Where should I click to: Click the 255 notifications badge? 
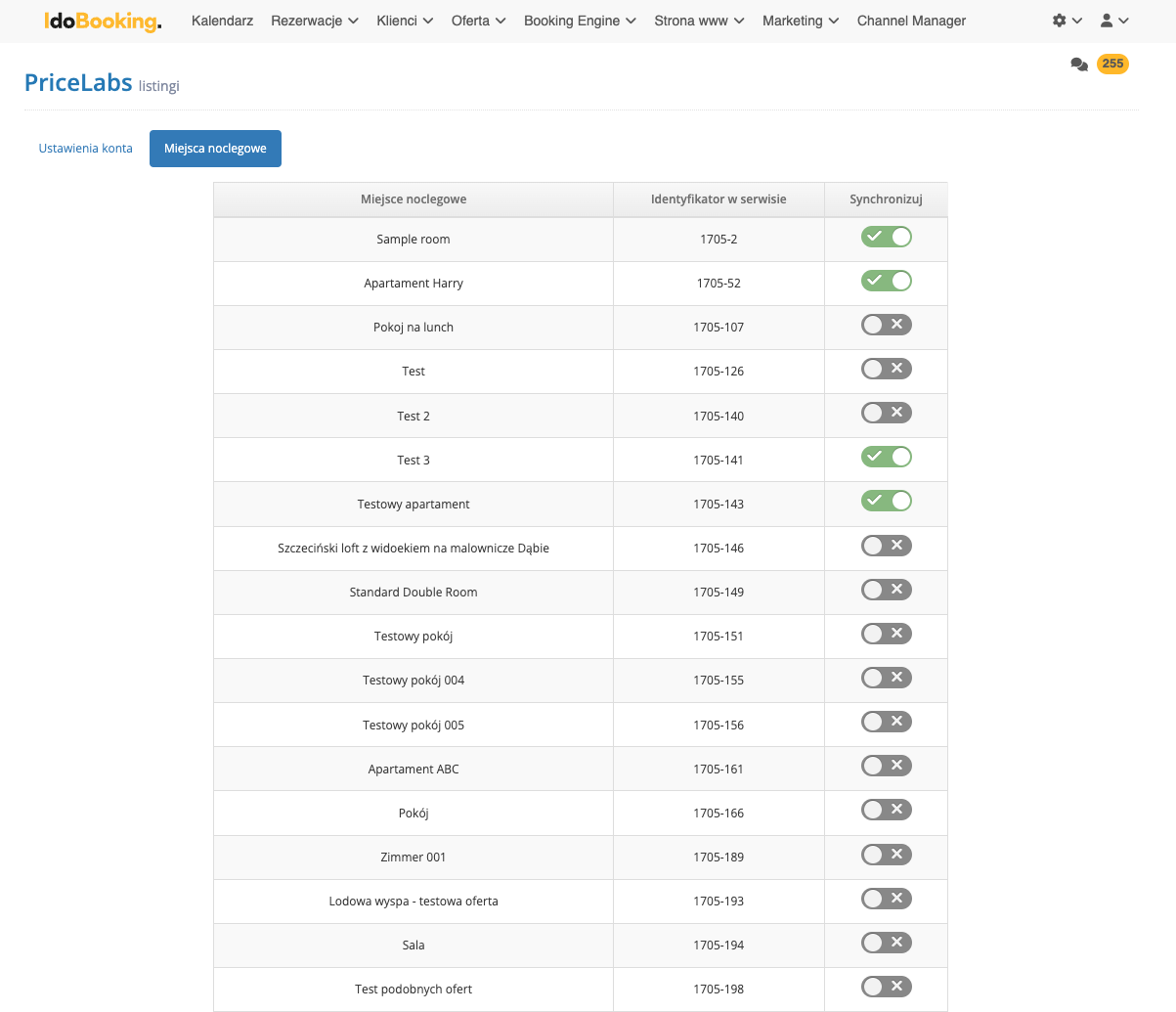(x=1112, y=64)
